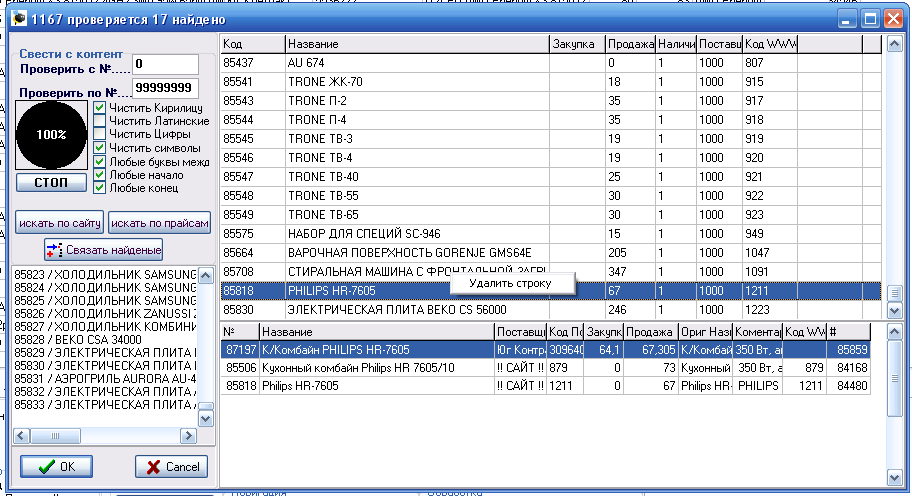Select the Кухонный комбайн Philips HR 7605/10 row
Screen dimensions: 912x496
coord(375,368)
